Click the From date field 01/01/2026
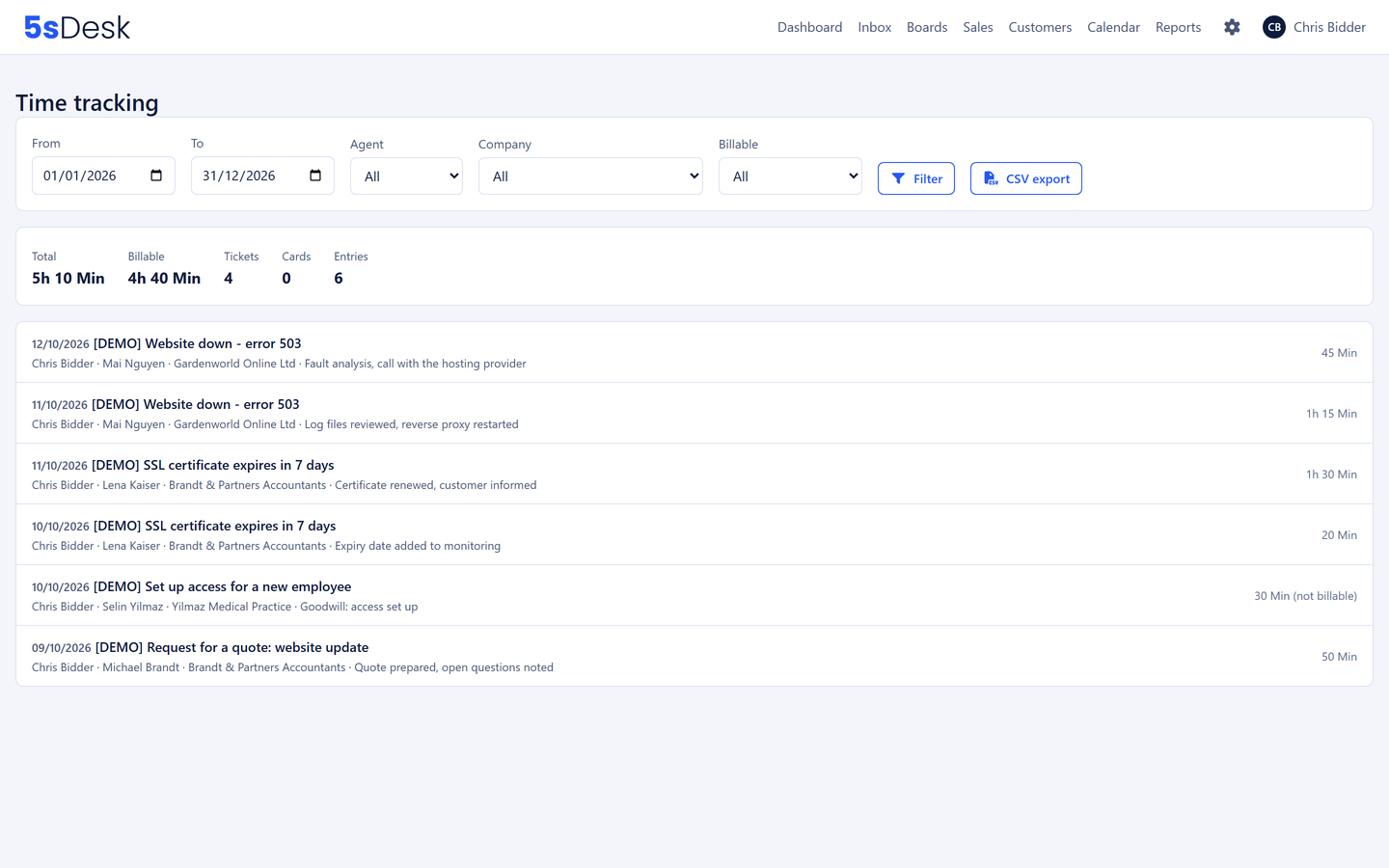 pos(103,176)
